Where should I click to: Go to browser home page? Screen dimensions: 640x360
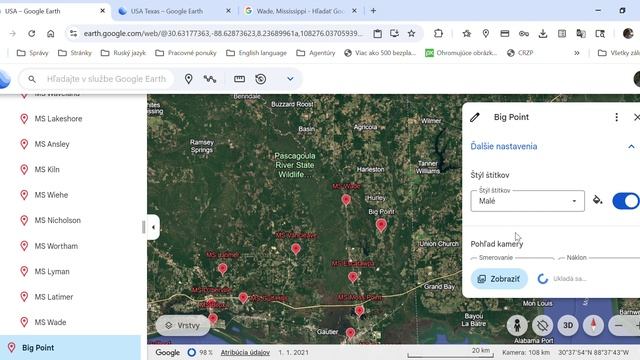point(51,33)
